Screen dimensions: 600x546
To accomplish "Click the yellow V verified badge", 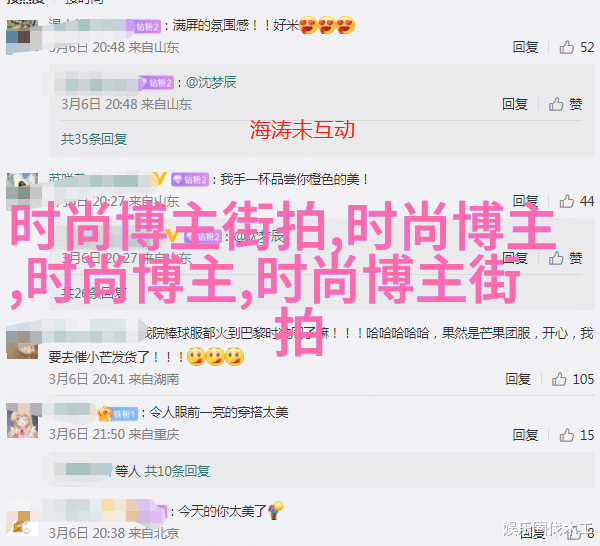I will (x=159, y=178).
